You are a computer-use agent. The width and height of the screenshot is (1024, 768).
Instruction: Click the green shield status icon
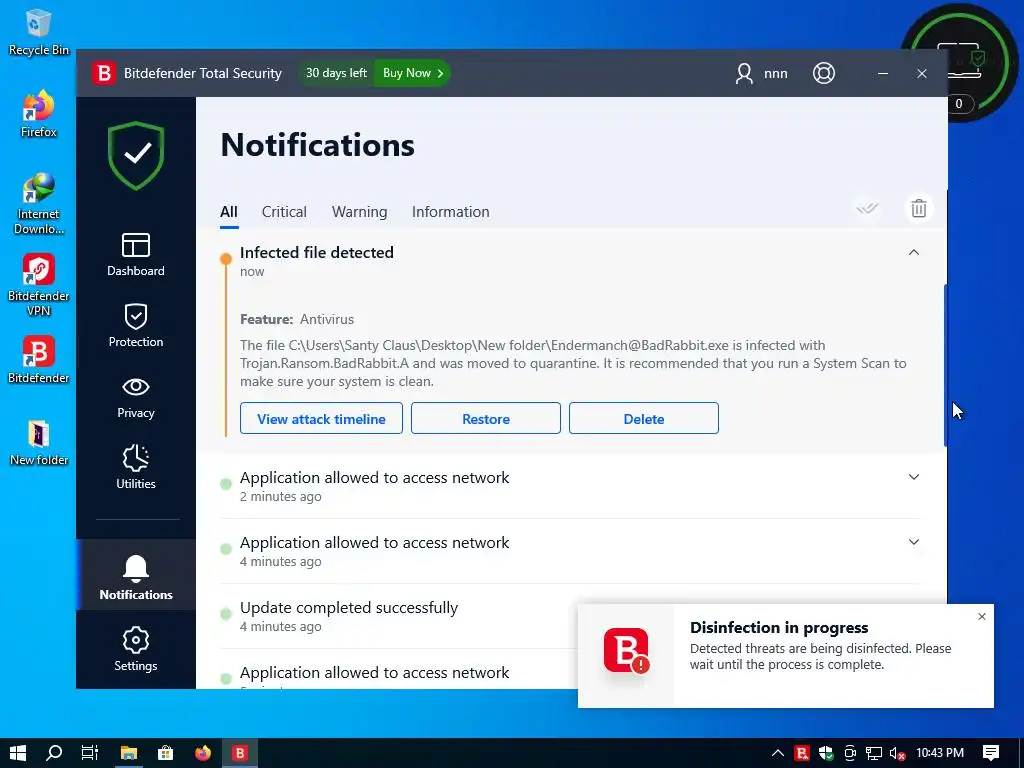tap(136, 155)
